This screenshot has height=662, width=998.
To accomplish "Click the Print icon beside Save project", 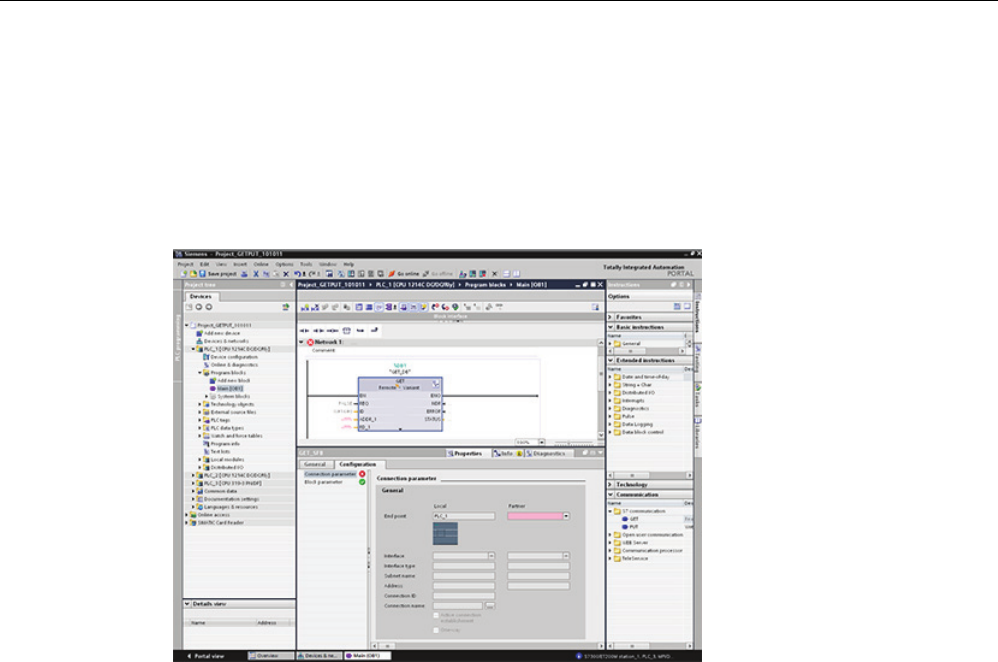I will [244, 274].
